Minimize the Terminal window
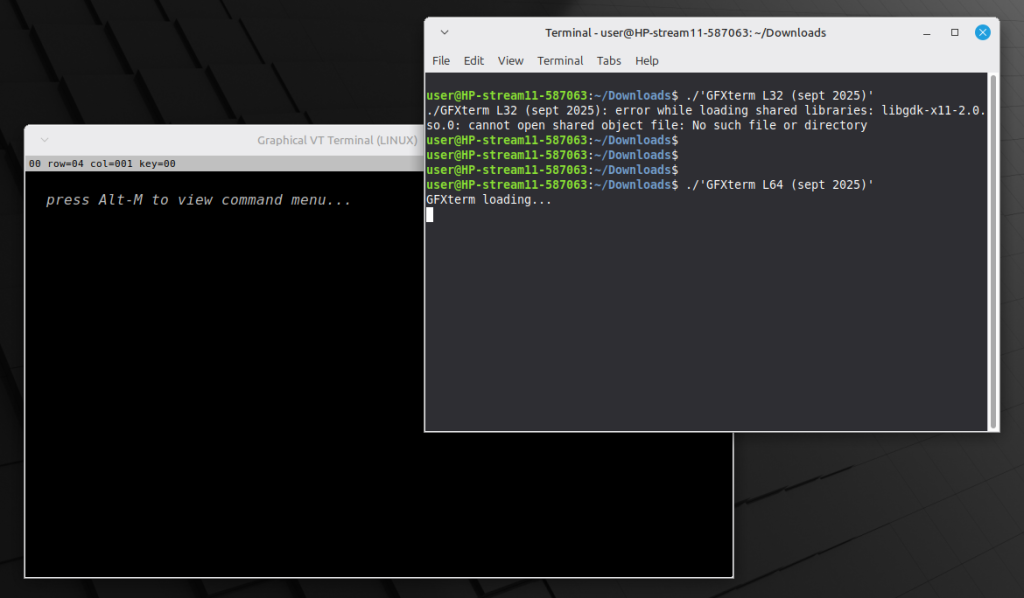 click(927, 33)
